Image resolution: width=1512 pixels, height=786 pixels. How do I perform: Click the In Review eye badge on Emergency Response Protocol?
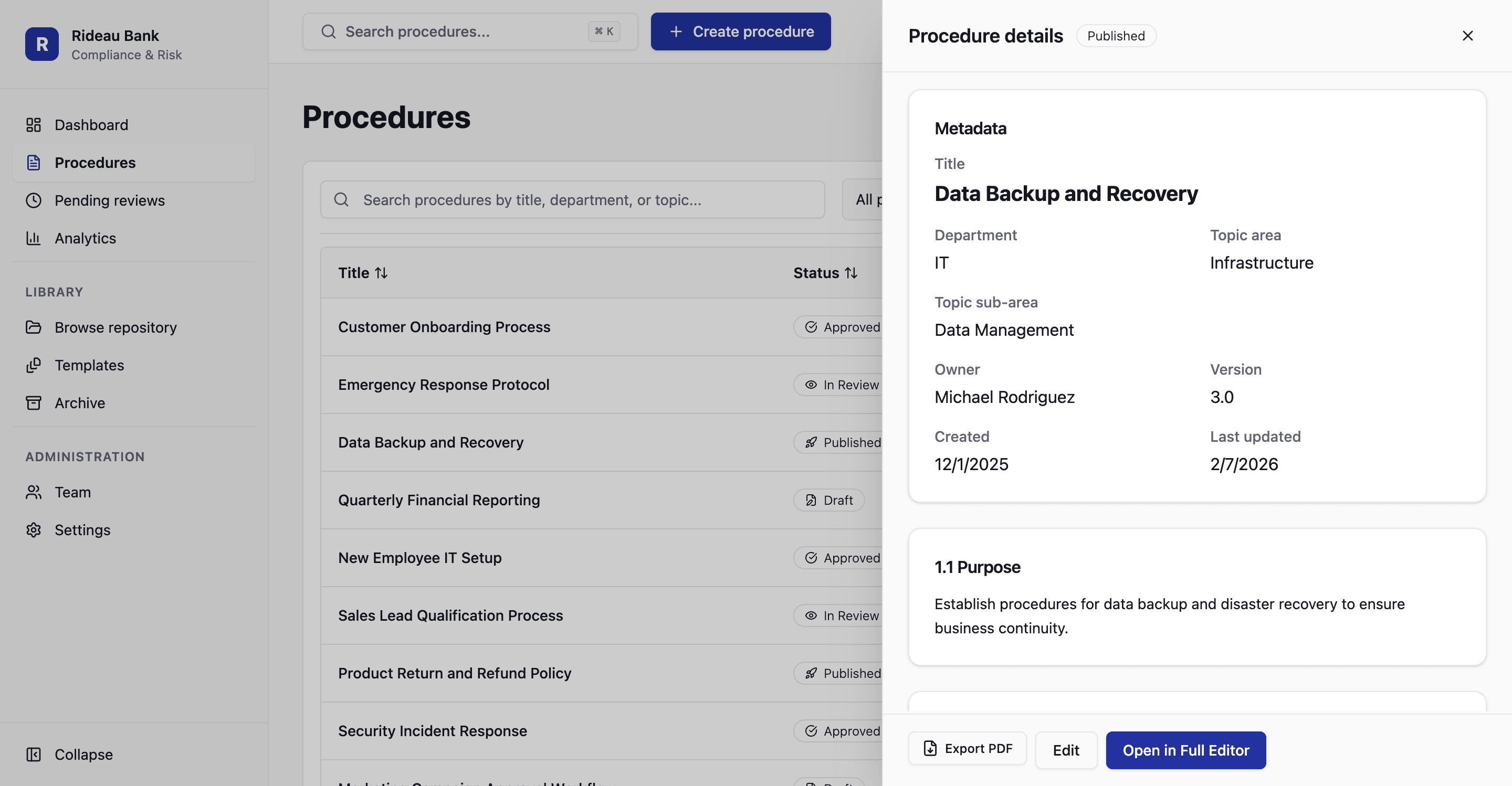point(812,384)
